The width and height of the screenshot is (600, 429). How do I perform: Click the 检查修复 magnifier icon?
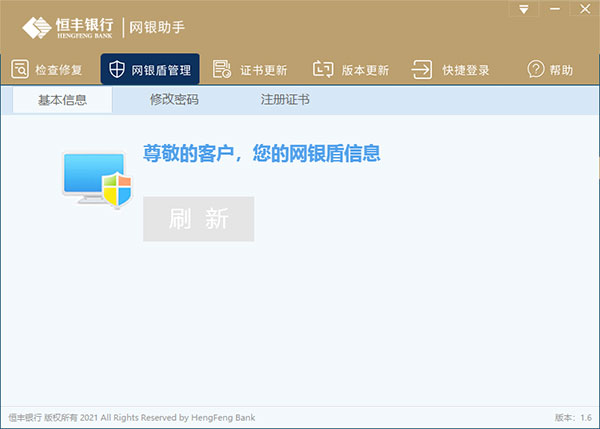20,69
